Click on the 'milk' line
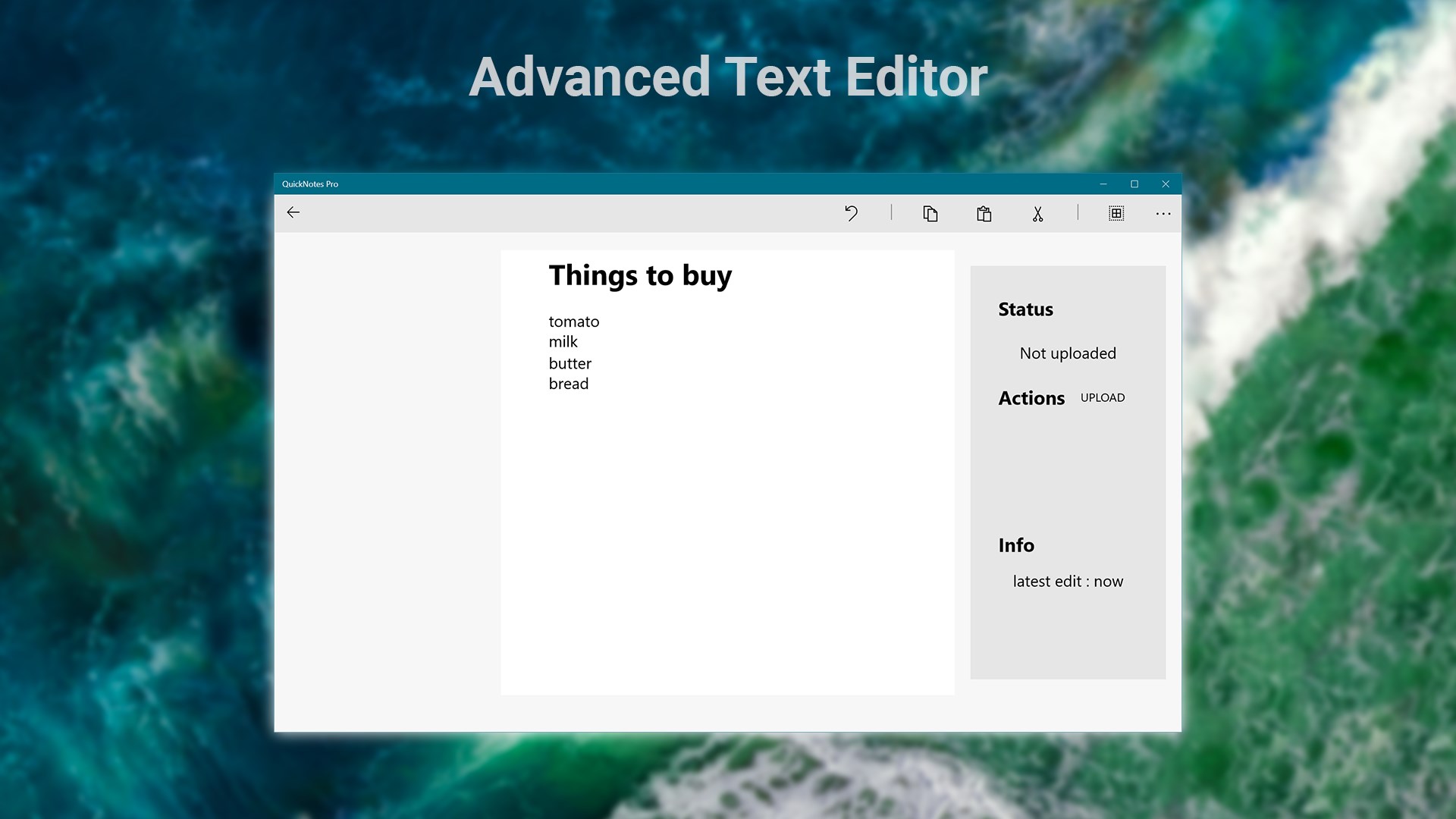The height and width of the screenshot is (819, 1456). click(x=563, y=342)
